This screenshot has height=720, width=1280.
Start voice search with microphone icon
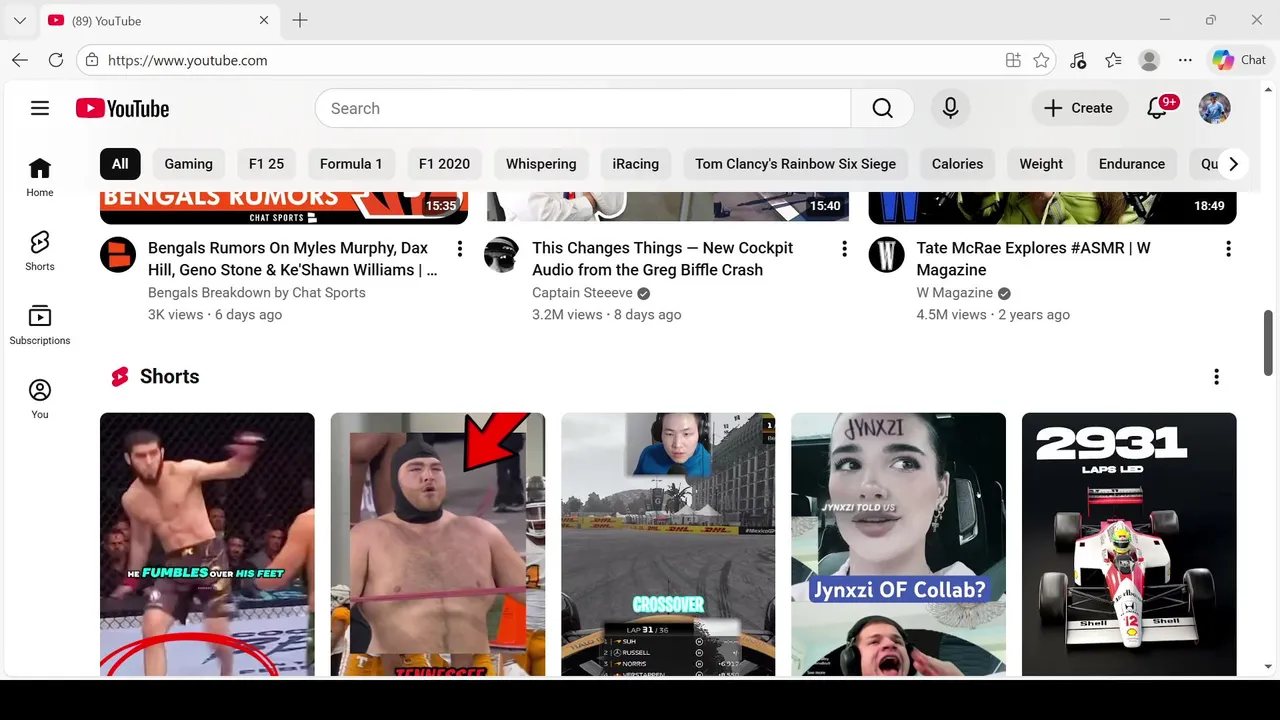950,108
